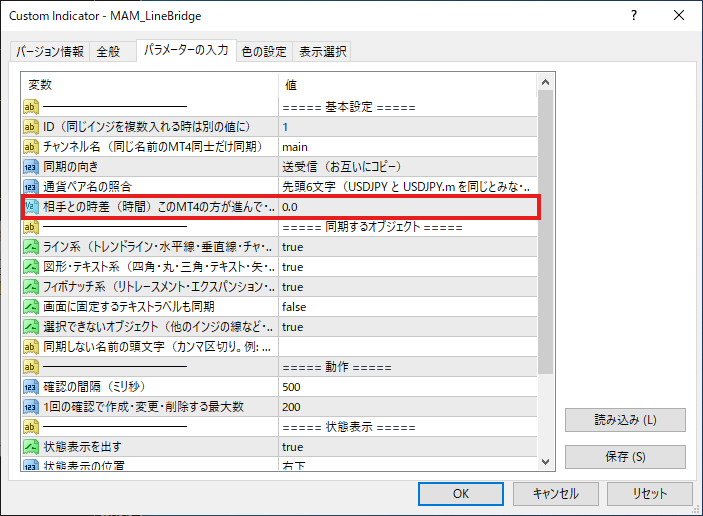Click the 123 icon beside 通貨ペア名の照合
The width and height of the screenshot is (703, 516).
[x=30, y=187]
